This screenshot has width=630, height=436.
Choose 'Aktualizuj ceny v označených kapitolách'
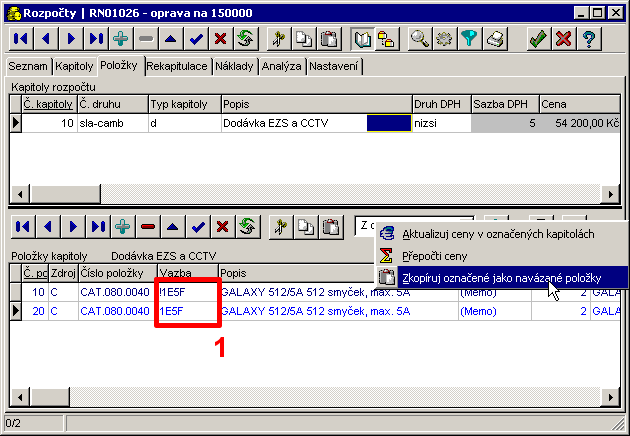(x=498, y=234)
